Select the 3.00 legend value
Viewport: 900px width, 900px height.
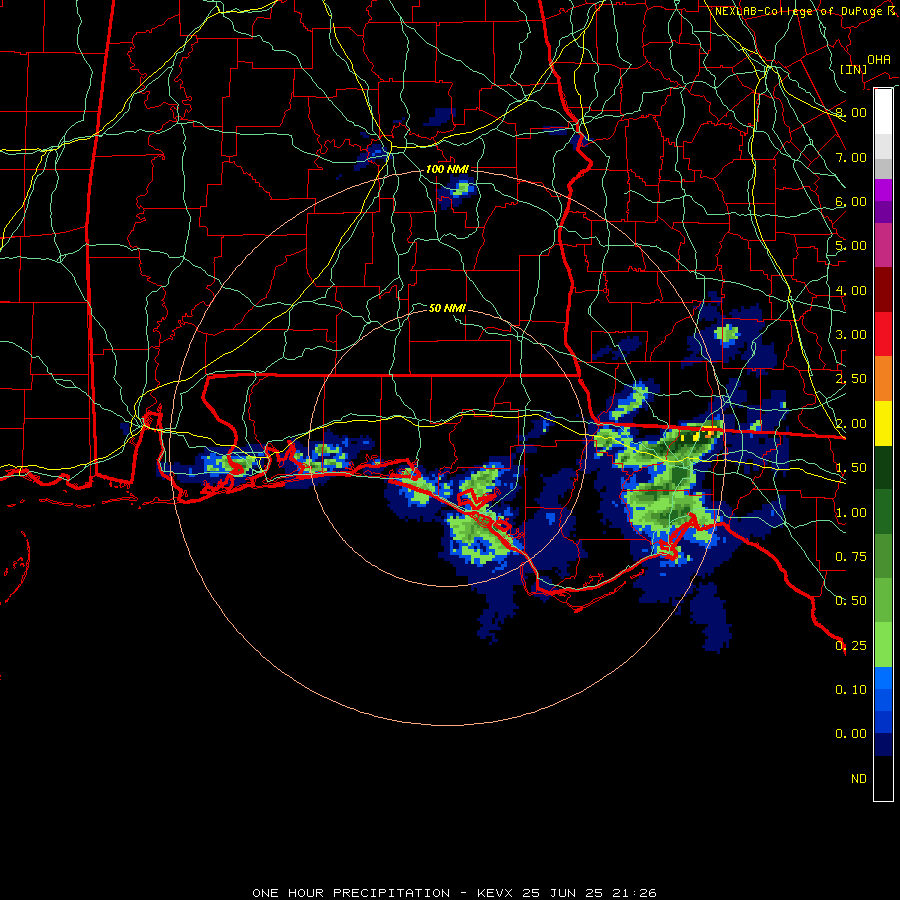pos(851,335)
